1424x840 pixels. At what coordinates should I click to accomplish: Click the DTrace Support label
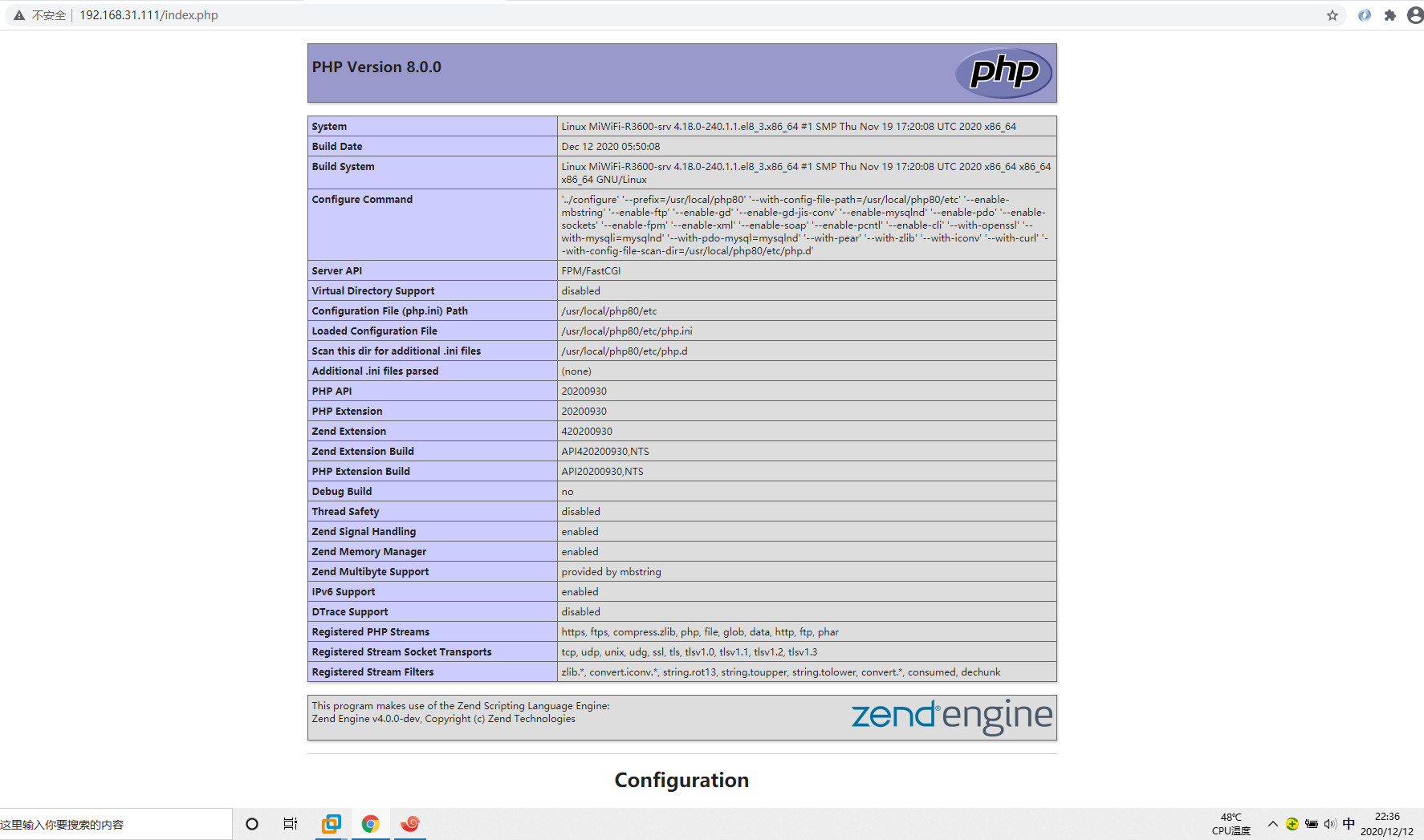pos(350,612)
